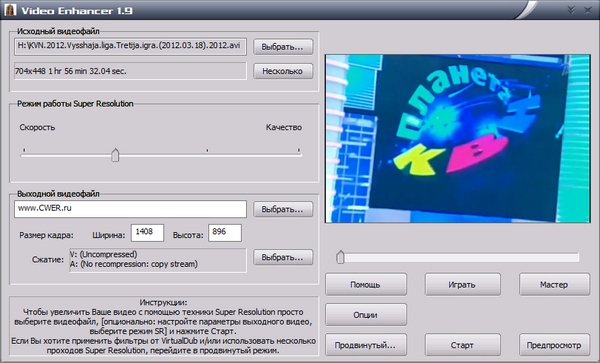600x363 pixels.
Task: Click the video preview frame
Action: [457, 138]
